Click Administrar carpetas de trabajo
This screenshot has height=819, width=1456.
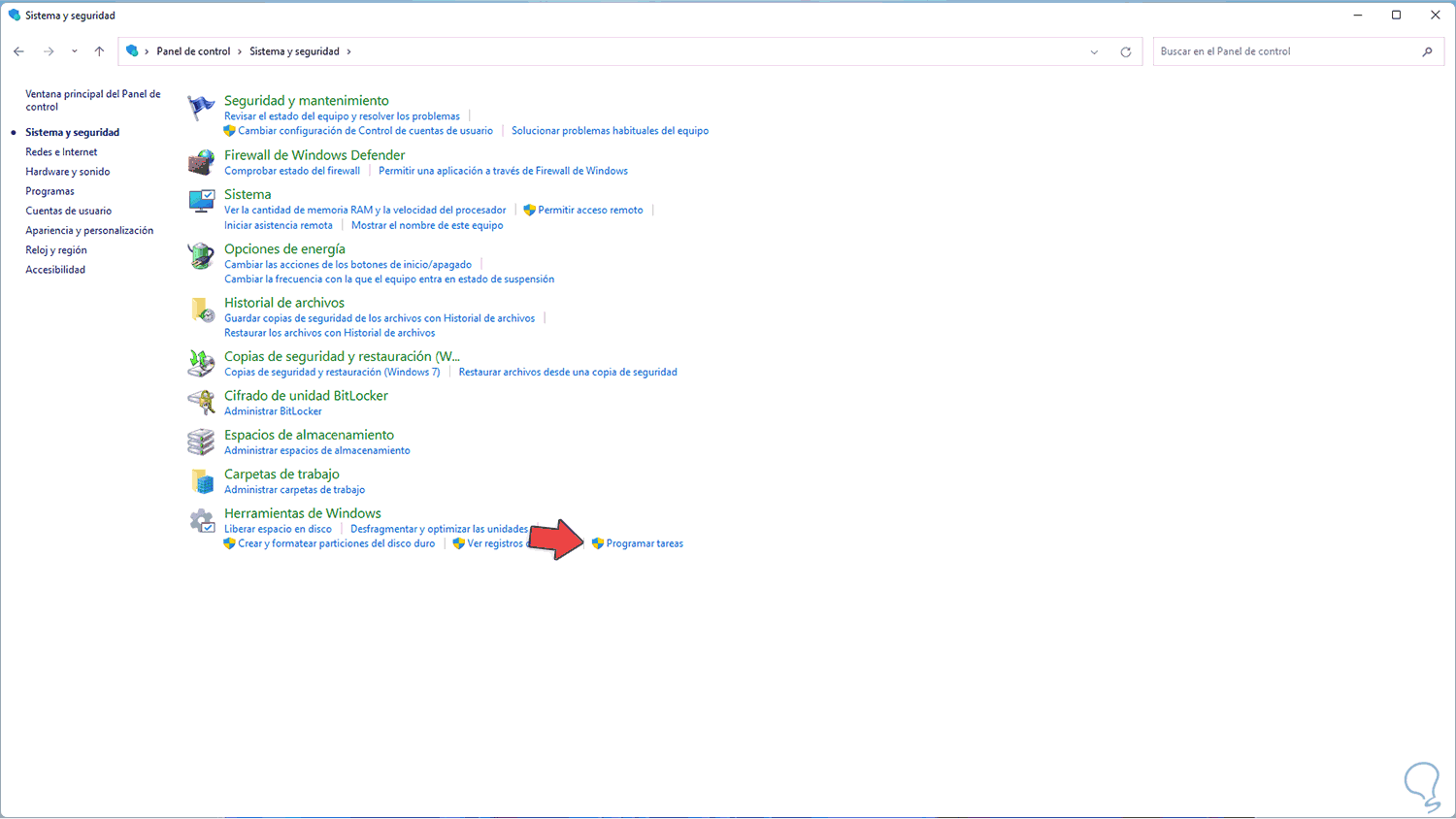pos(294,490)
